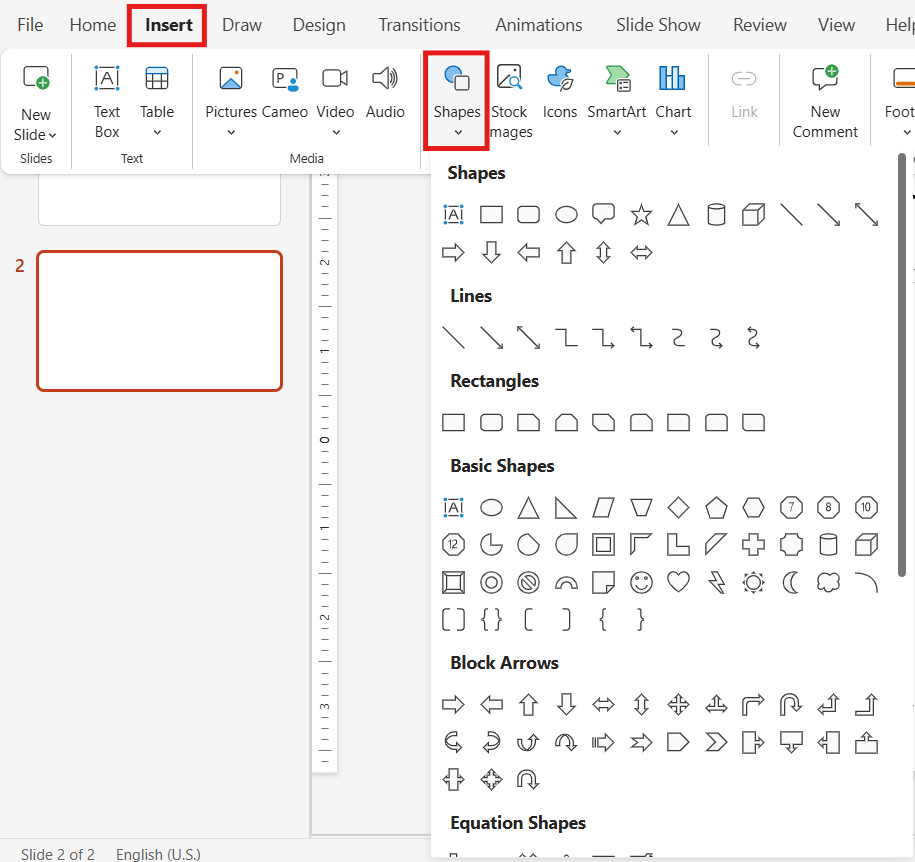Select the U-turn arrow shape
915x862 pixels.
pyautogui.click(x=791, y=704)
